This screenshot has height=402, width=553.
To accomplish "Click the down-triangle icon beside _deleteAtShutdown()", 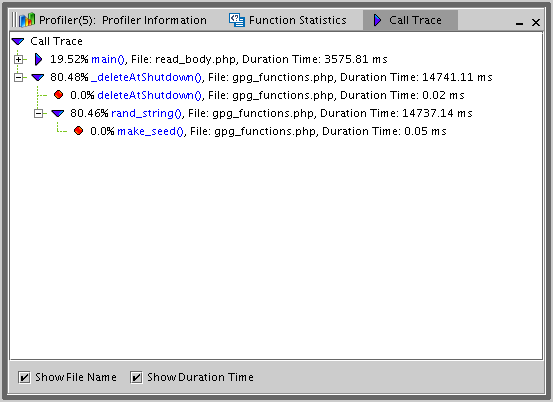I will [x=38, y=77].
